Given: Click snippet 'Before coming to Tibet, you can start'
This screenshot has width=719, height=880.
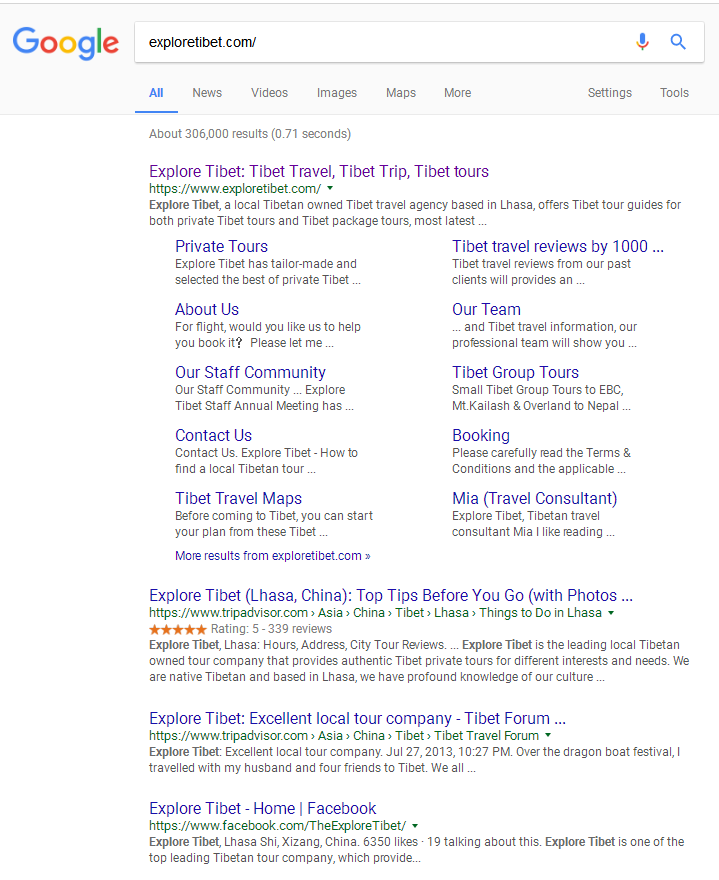Looking at the screenshot, I should tap(274, 516).
